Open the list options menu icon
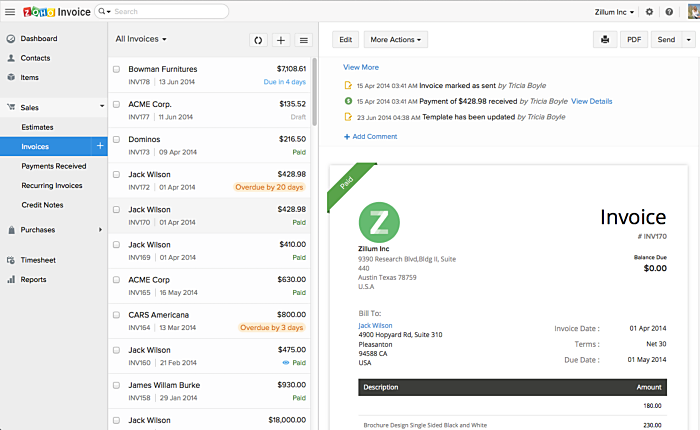Viewport: 700px width, 430px height. coord(304,40)
